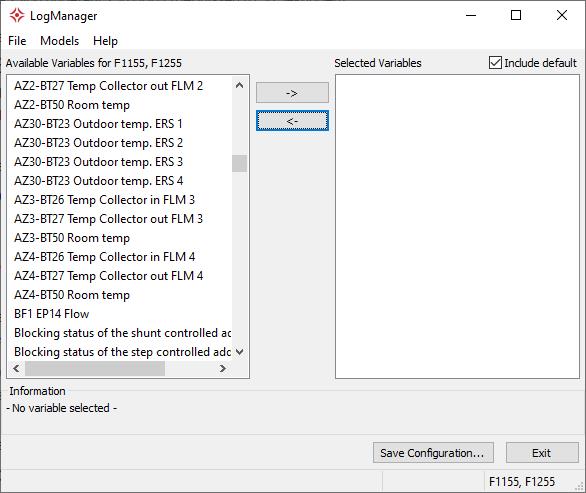Add variable with the -> arrow button
586x493 pixels.
tap(292, 93)
